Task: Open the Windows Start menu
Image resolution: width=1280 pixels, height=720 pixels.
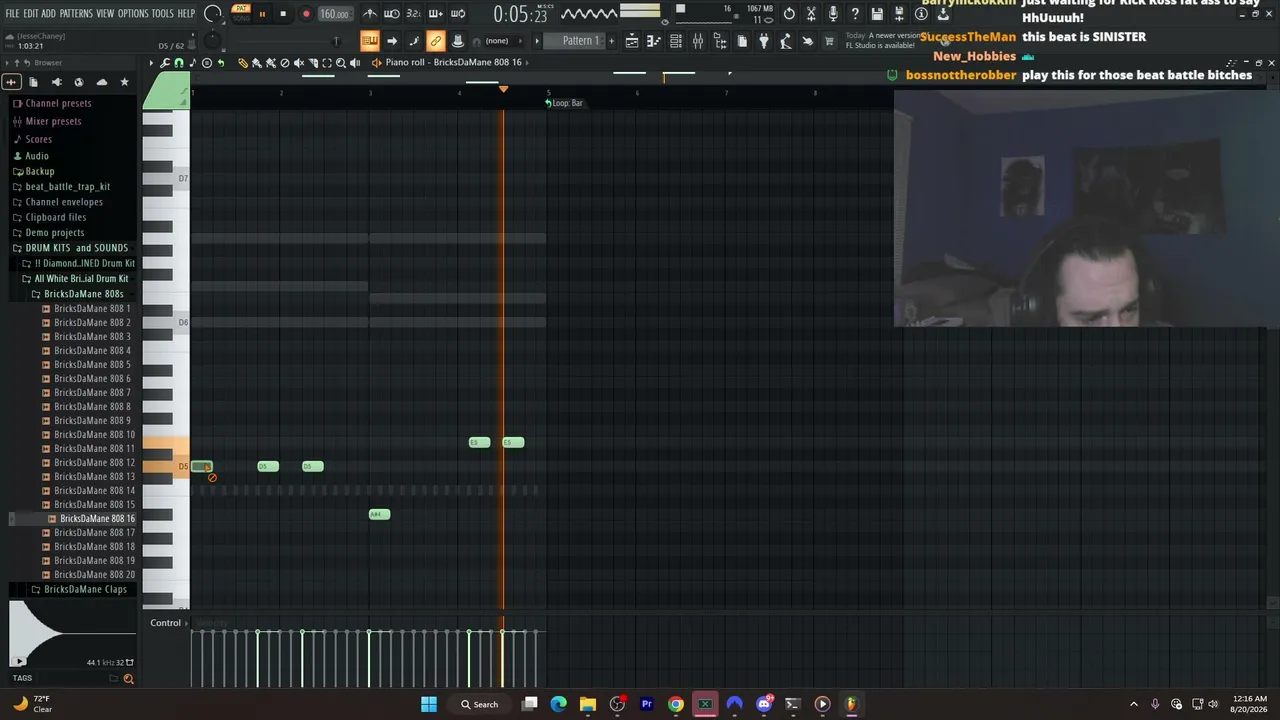Action: [429, 704]
